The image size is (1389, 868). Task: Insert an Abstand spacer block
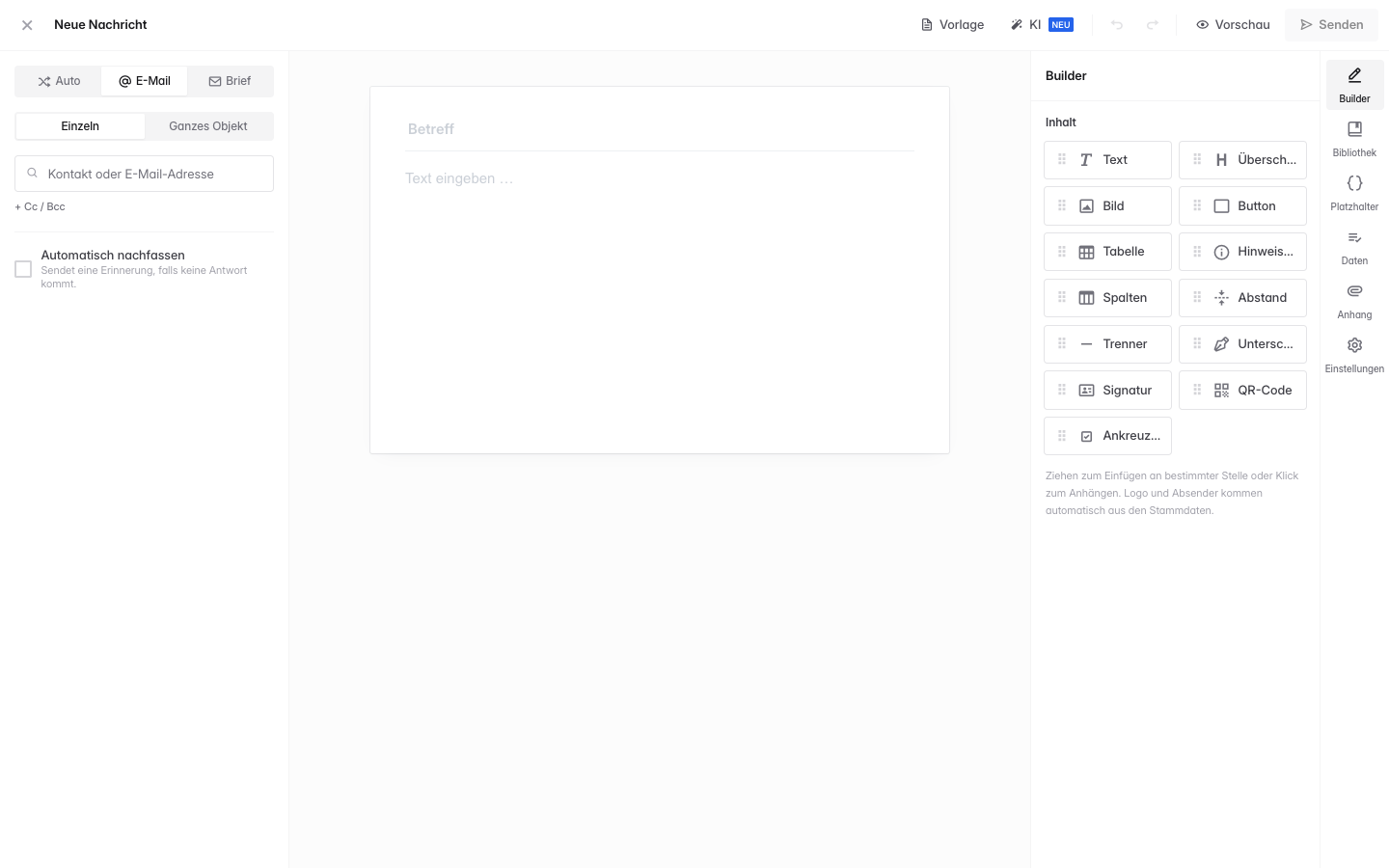(x=1242, y=298)
